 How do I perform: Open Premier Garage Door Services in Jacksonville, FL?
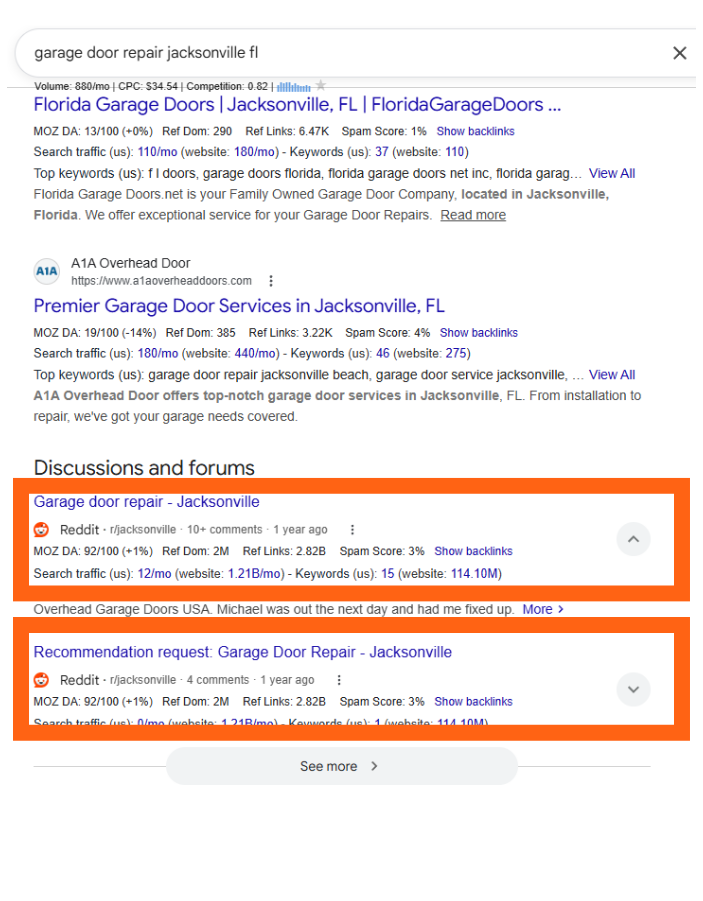point(239,306)
